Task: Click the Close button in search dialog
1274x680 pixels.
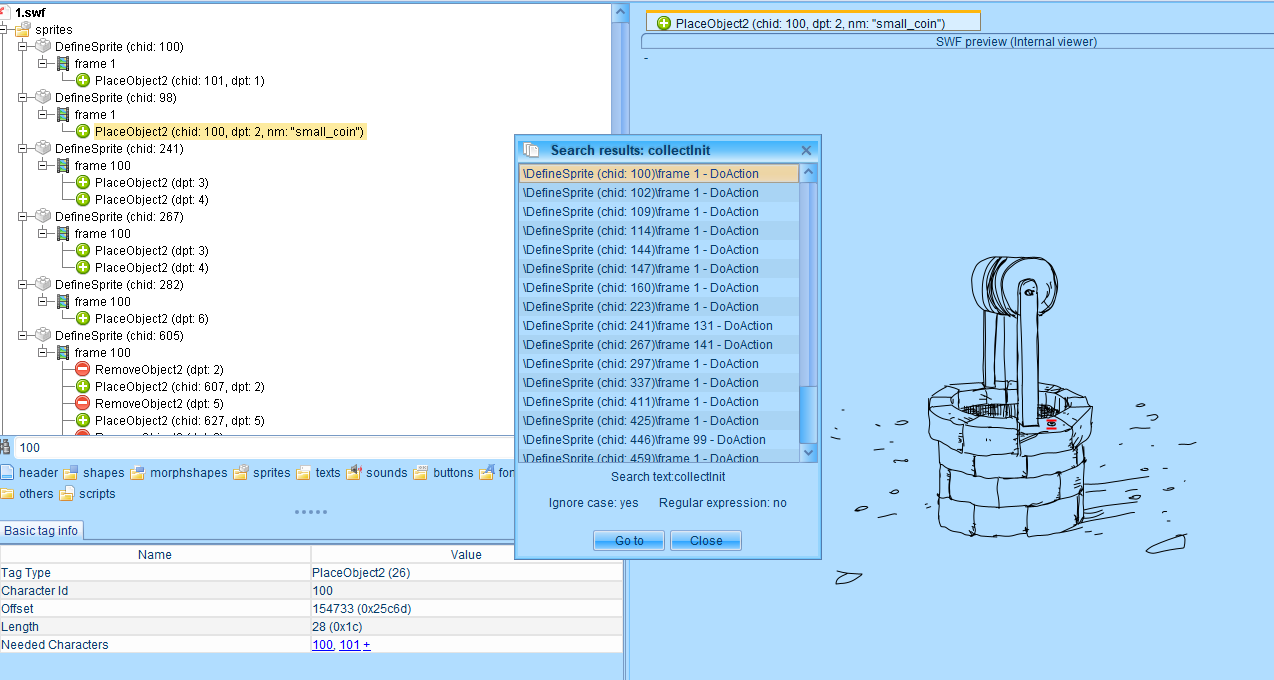Action: pyautogui.click(x=705, y=540)
